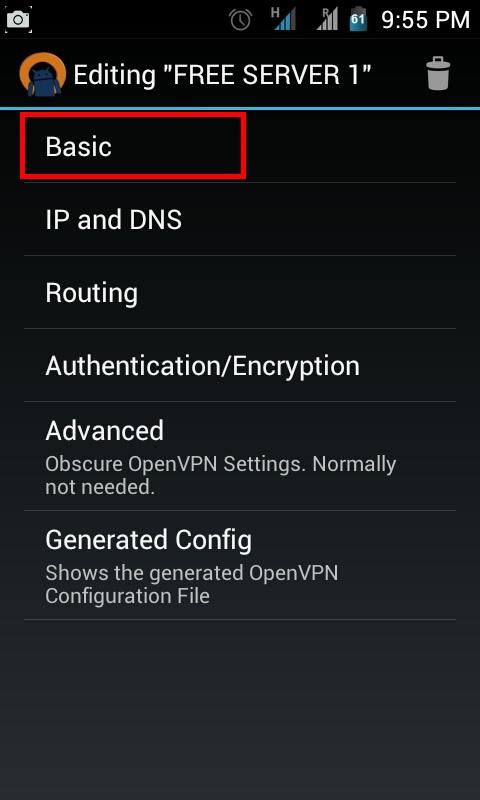Screen dimensions: 480x800
Task: Tap the alarm clock status icon
Action: [x=240, y=20]
